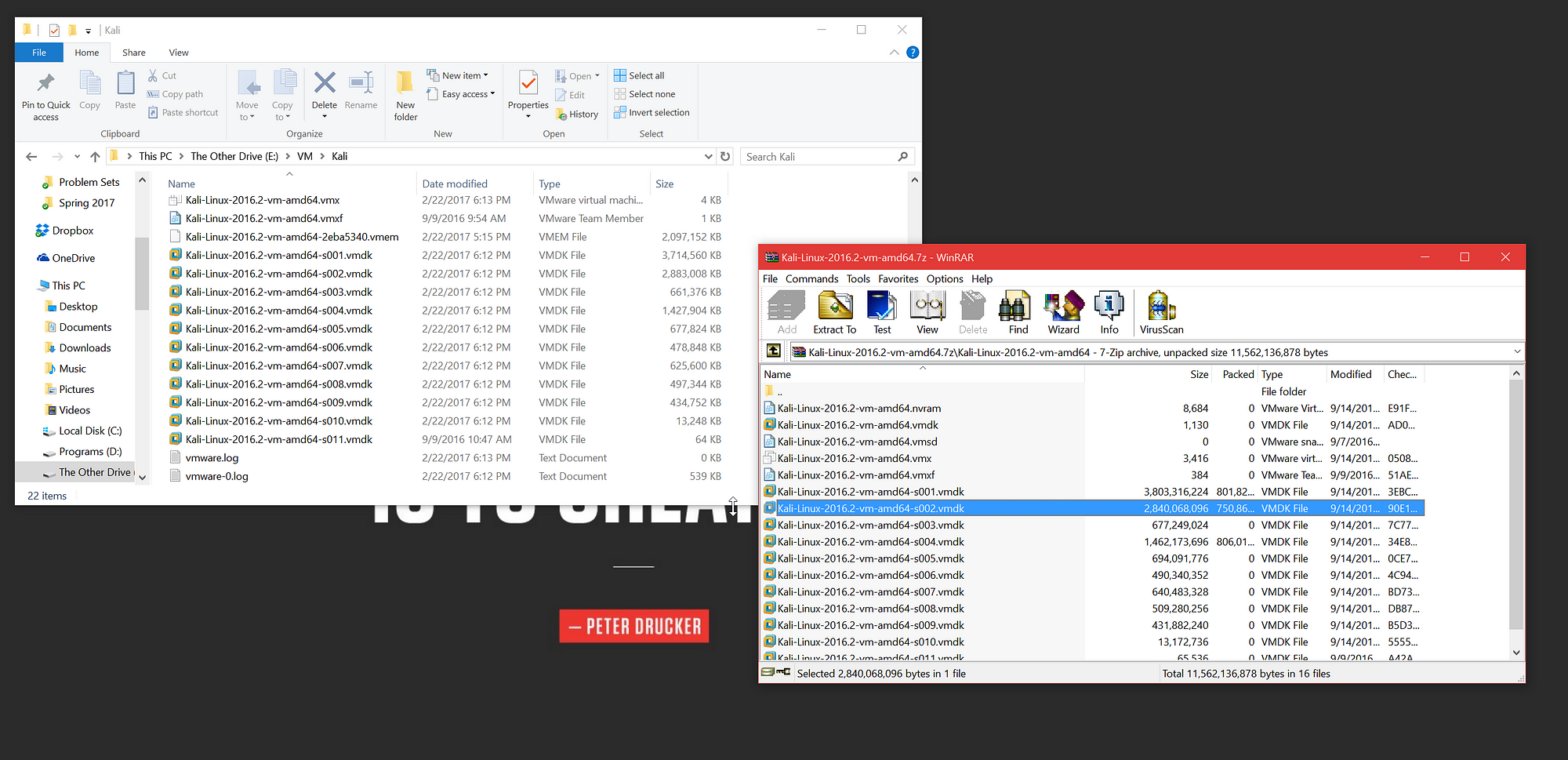
Task: Switch to the Explorer Share tab
Action: pyautogui.click(x=134, y=53)
